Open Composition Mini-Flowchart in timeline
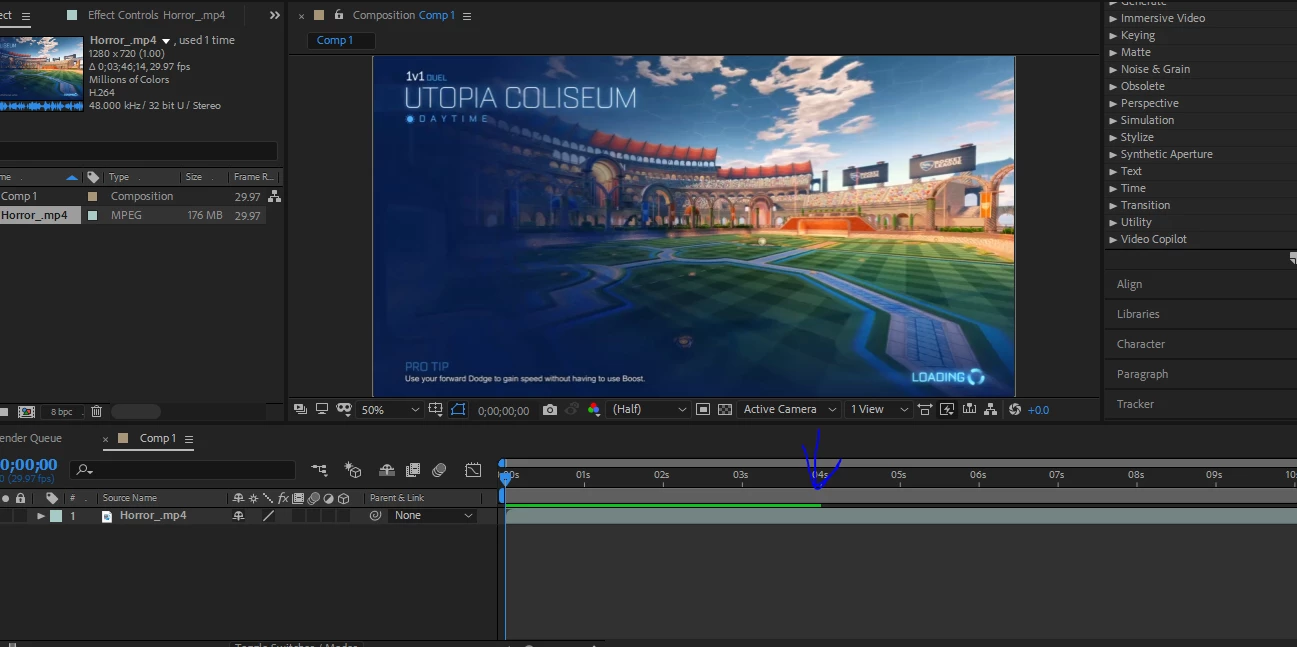Image resolution: width=1297 pixels, height=647 pixels. click(319, 469)
